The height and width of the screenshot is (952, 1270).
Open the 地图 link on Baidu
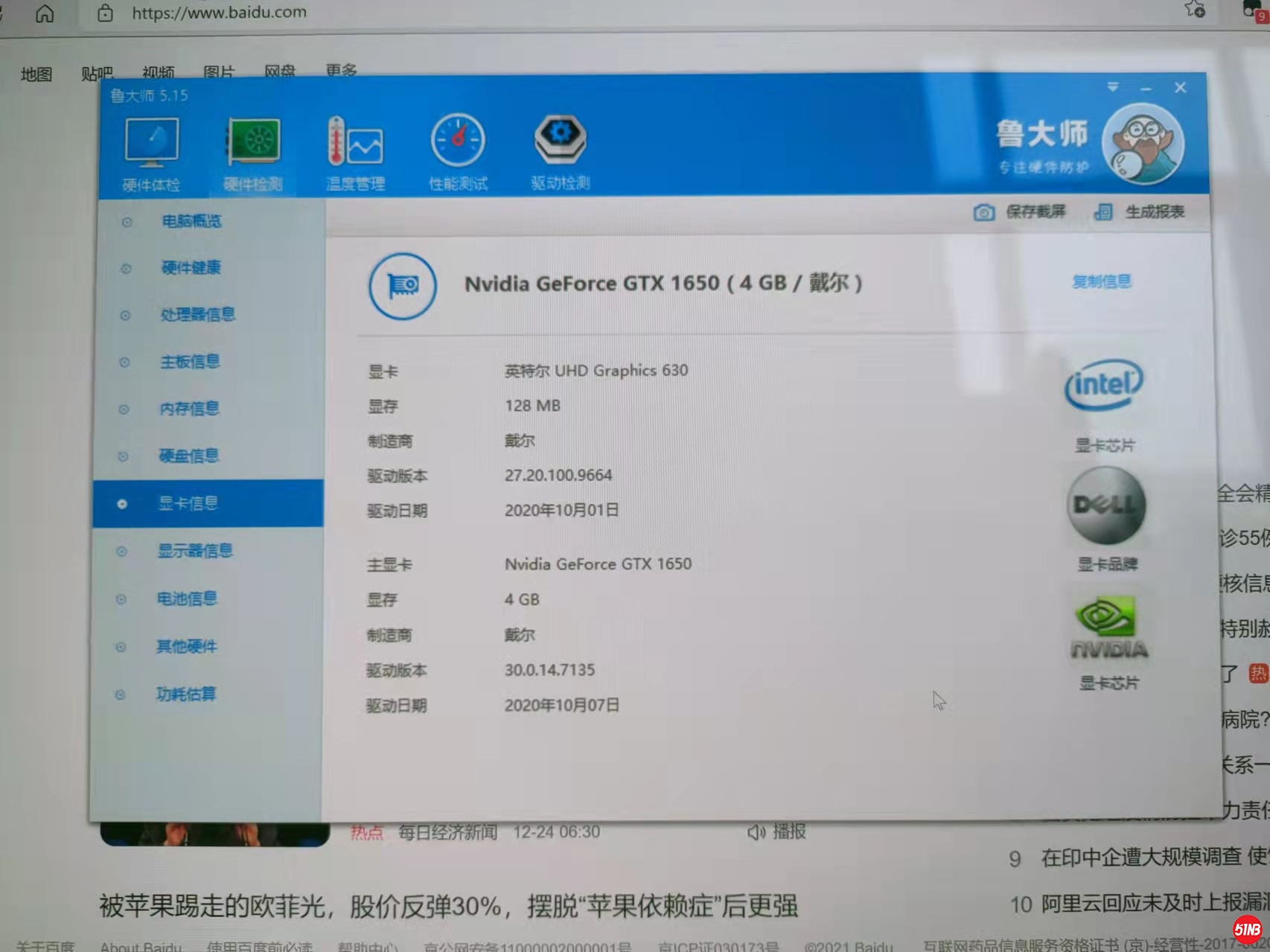point(36,74)
